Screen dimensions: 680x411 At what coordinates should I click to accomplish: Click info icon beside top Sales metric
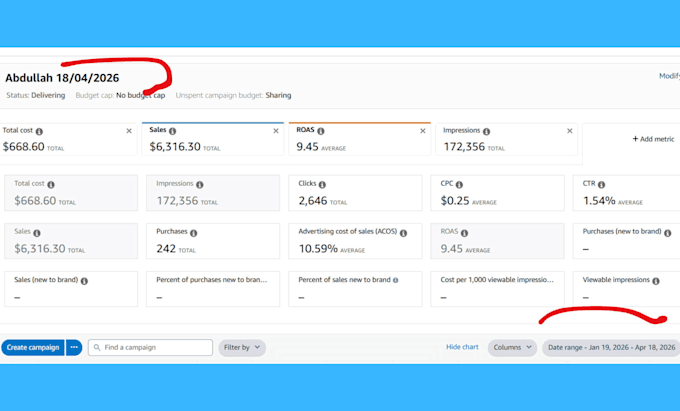click(173, 131)
